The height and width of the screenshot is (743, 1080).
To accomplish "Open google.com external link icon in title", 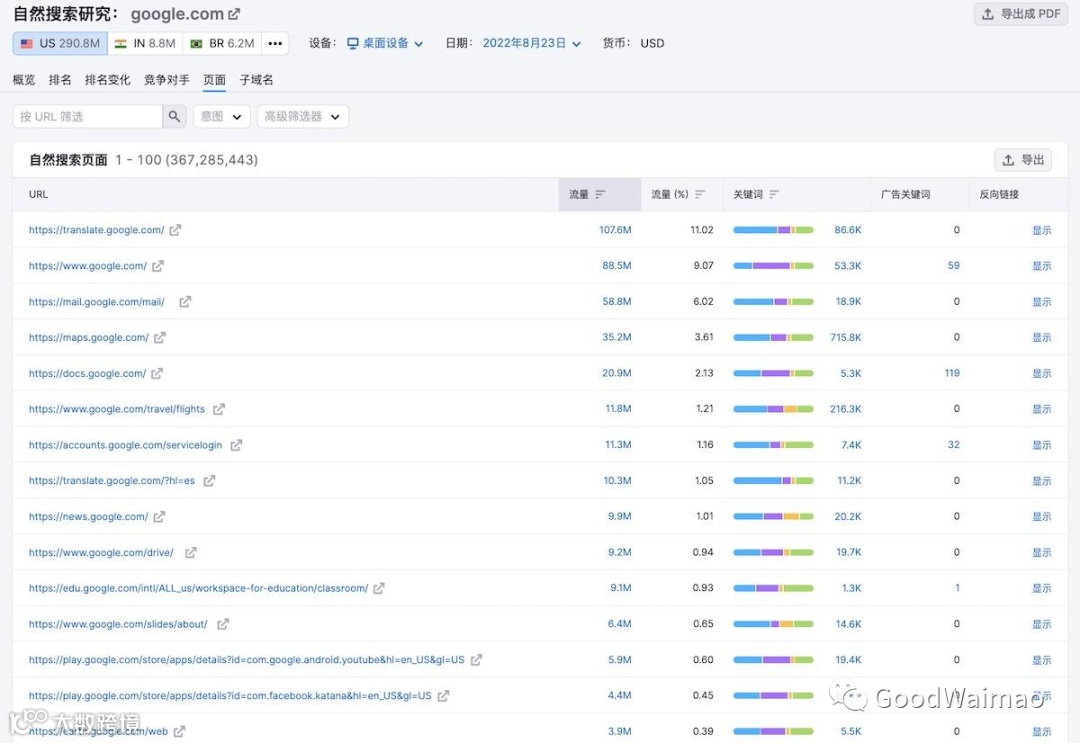I will (234, 14).
